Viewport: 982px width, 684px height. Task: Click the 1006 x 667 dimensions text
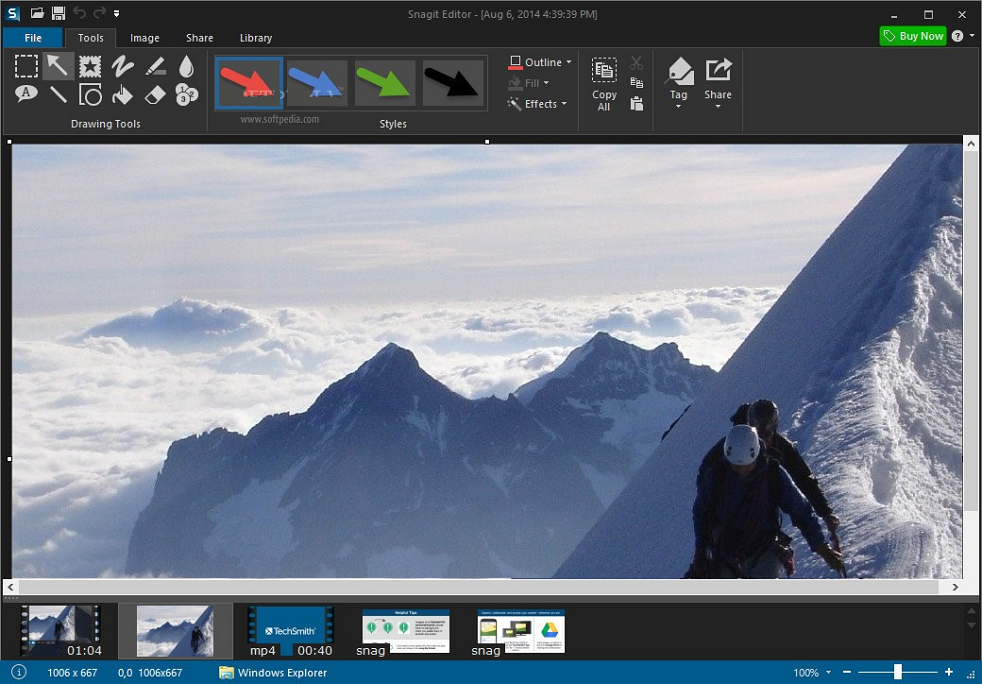(x=72, y=673)
